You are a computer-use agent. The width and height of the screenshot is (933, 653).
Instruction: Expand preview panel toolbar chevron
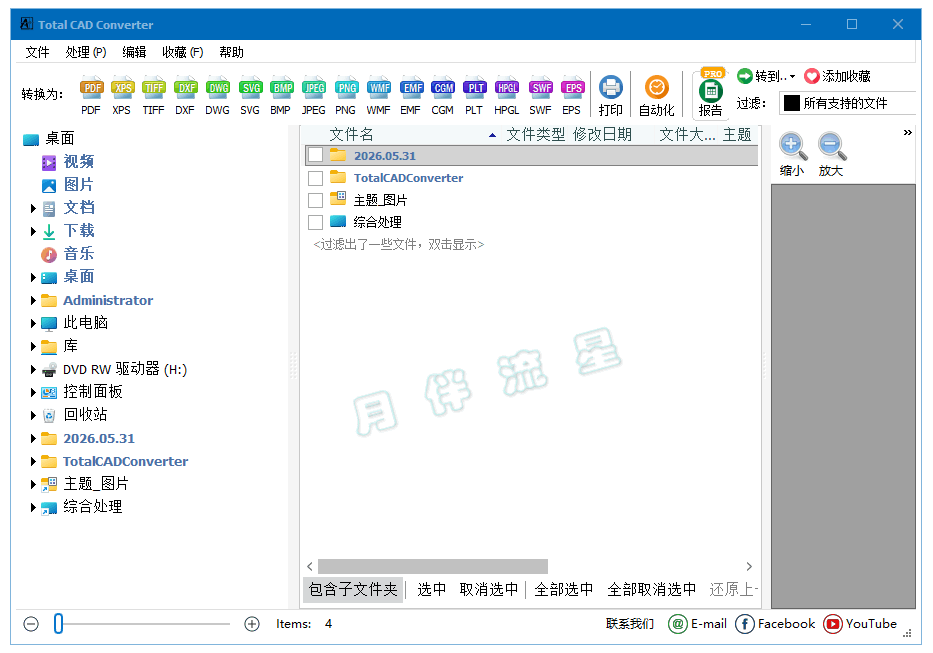pos(907,132)
